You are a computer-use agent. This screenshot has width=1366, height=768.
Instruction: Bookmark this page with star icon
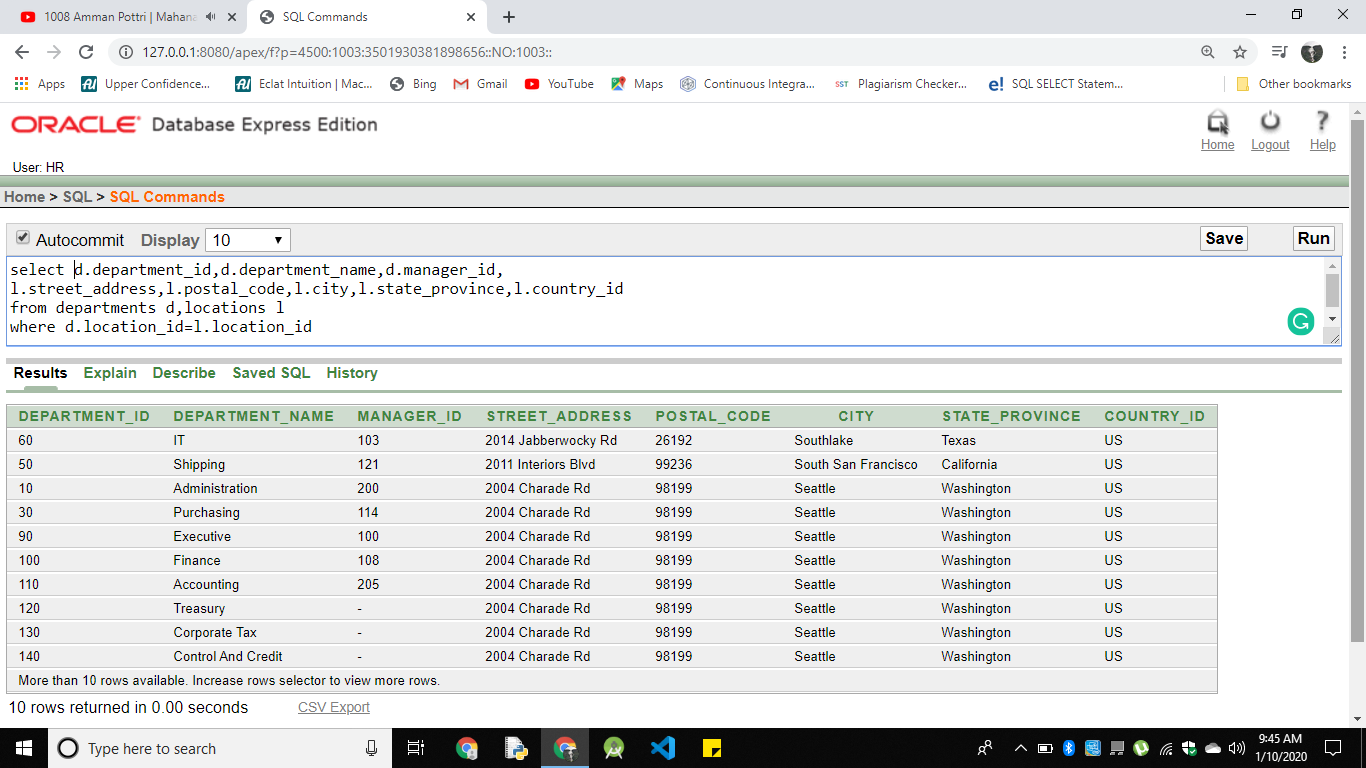pos(1240,52)
